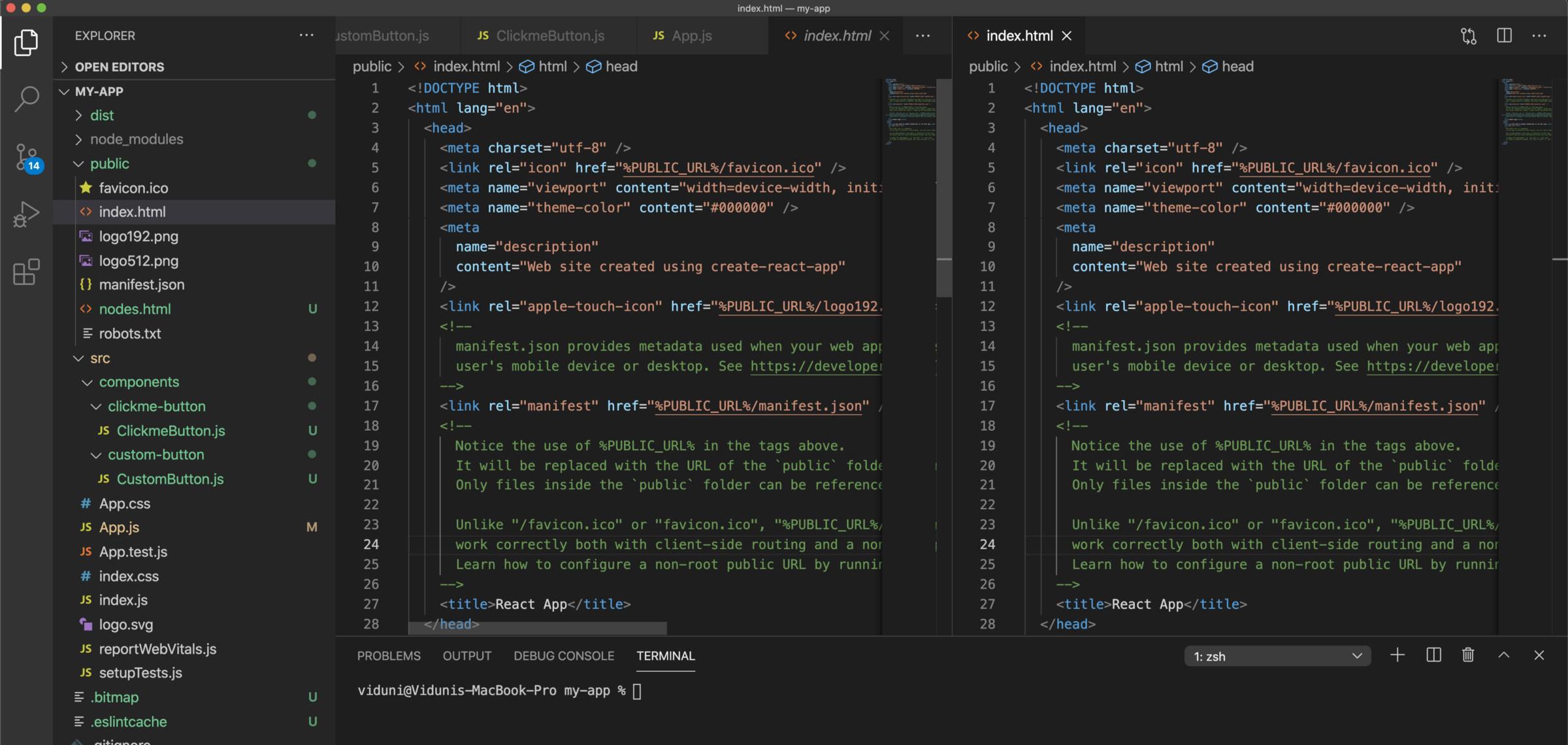Kill the terminal using the trash icon

coord(1467,655)
